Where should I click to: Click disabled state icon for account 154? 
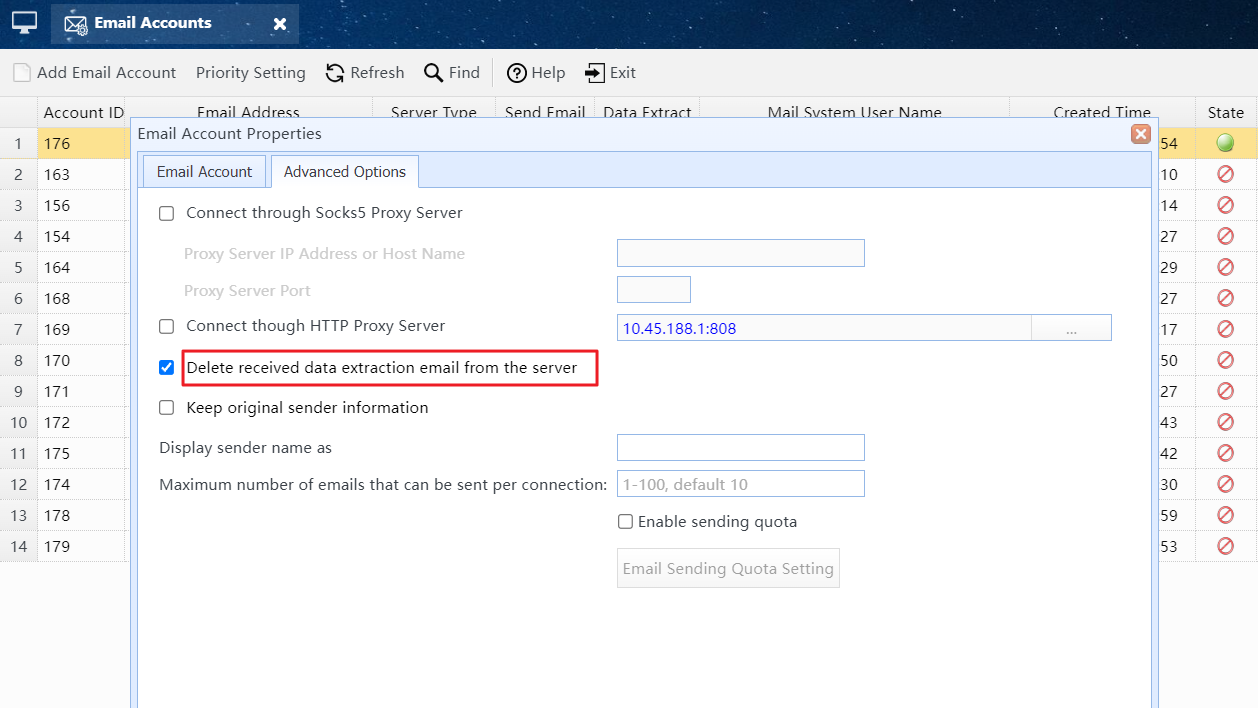coord(1225,236)
